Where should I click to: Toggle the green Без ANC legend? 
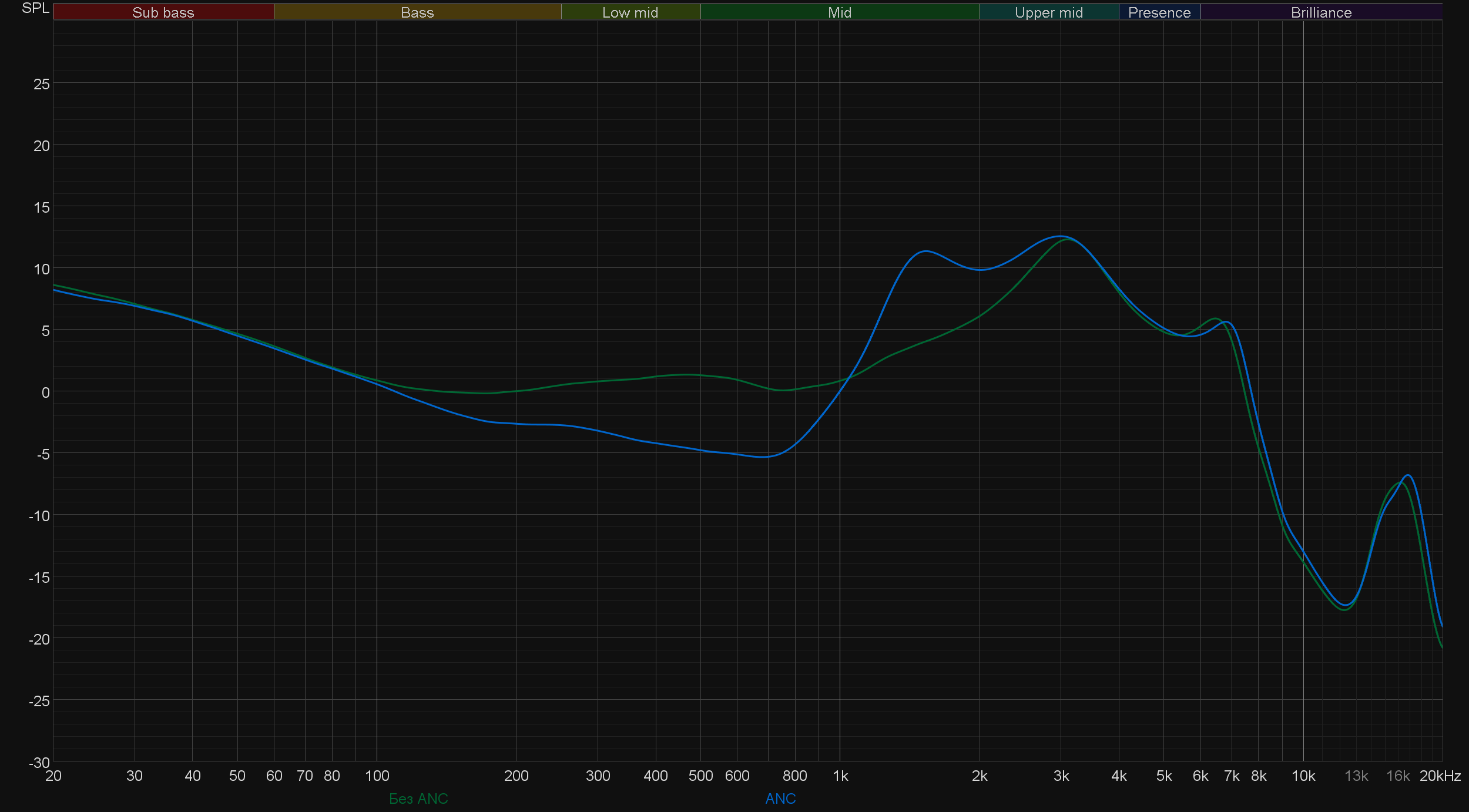tap(418, 798)
